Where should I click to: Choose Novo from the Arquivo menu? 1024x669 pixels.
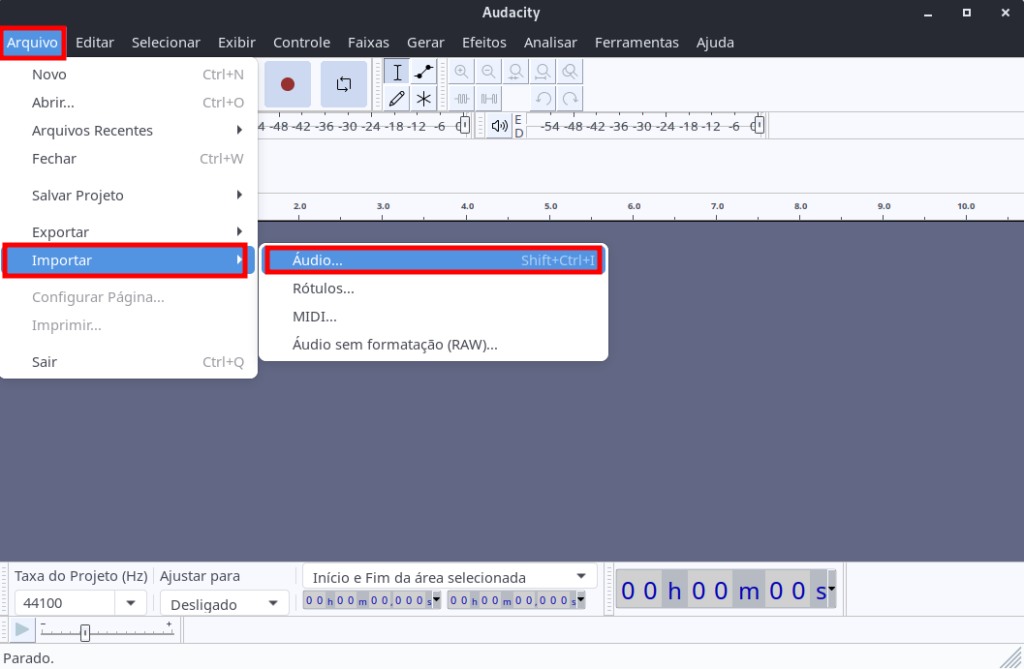pos(129,74)
